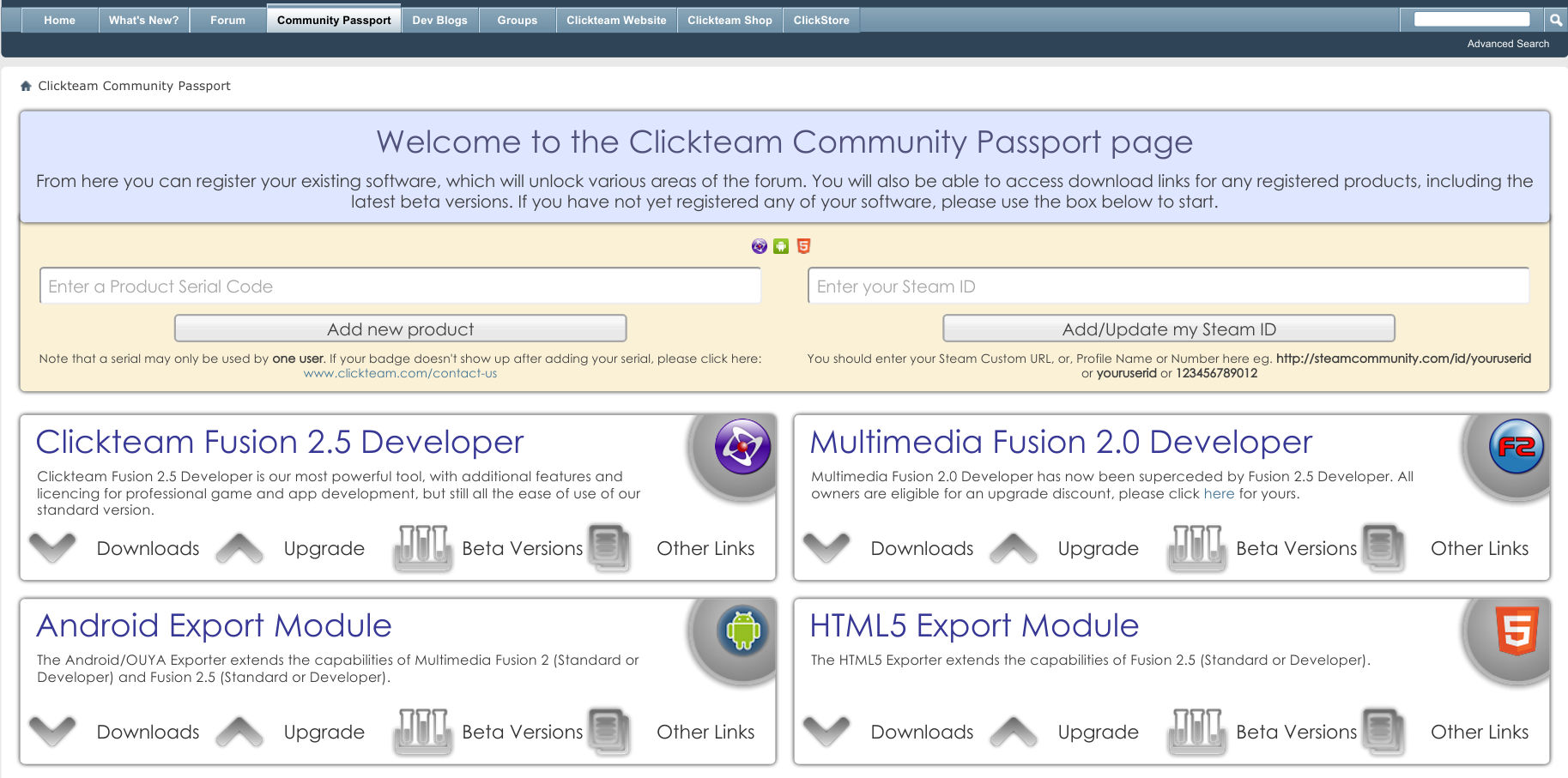Expand Beta Versions under Android Export Module

coord(522,732)
